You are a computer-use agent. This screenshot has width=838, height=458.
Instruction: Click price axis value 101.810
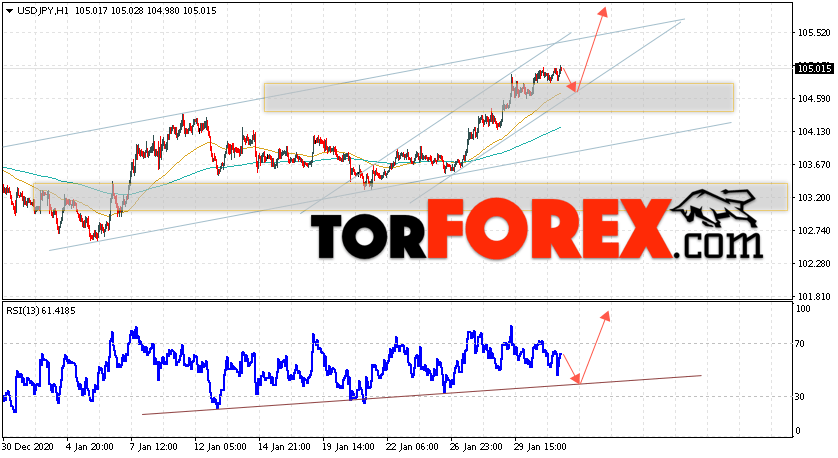pos(813,297)
